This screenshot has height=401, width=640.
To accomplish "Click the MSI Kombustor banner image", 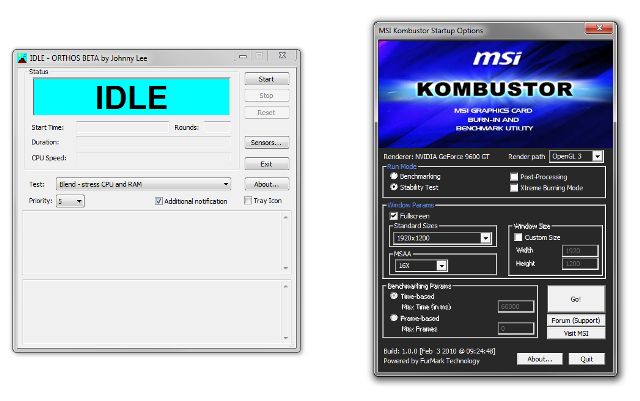I will coord(495,94).
